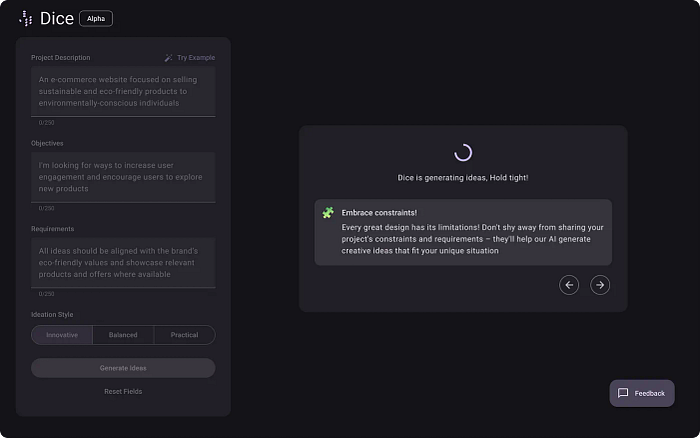Focus the Objectives text field
Screen dimensions: 700x438
point(123,177)
